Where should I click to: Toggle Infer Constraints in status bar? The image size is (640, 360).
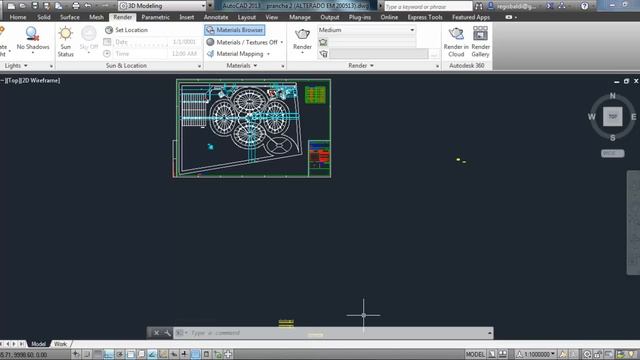point(76,354)
